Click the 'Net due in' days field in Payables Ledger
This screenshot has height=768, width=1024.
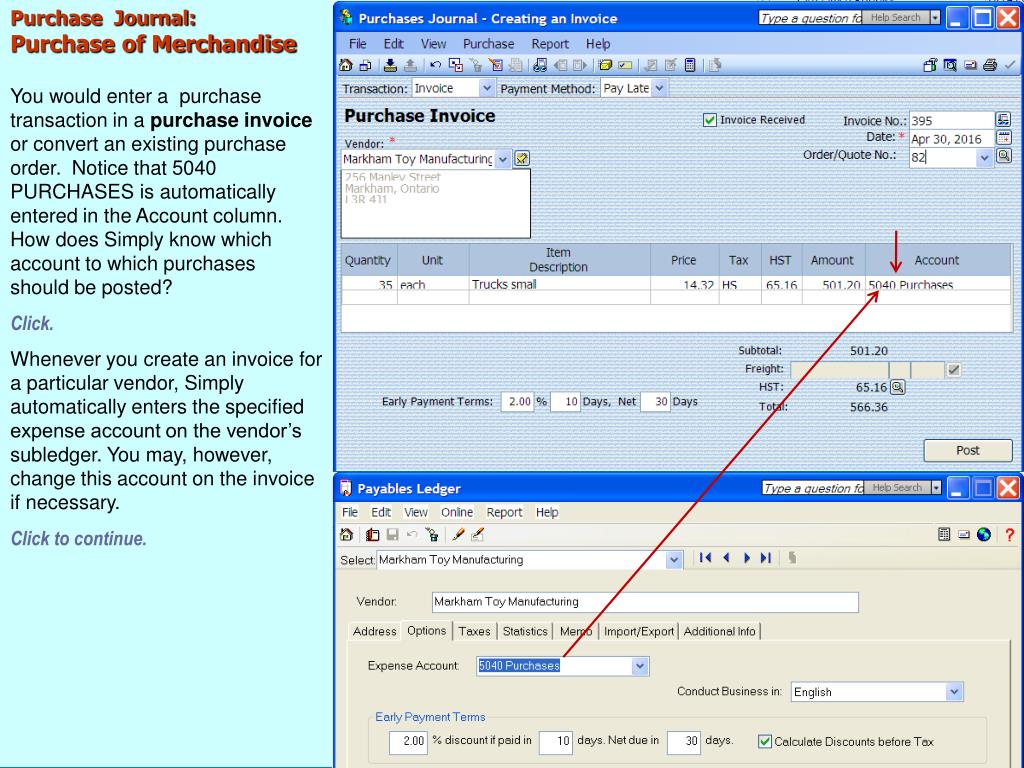[x=684, y=741]
